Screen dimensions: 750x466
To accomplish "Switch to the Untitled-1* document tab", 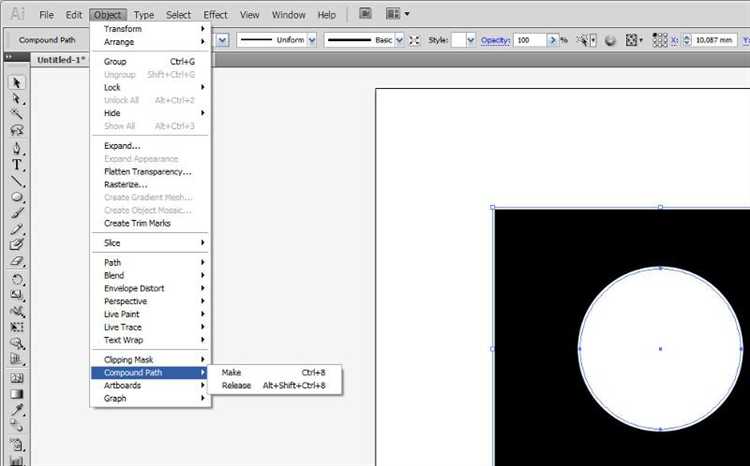I will pyautogui.click(x=61, y=60).
